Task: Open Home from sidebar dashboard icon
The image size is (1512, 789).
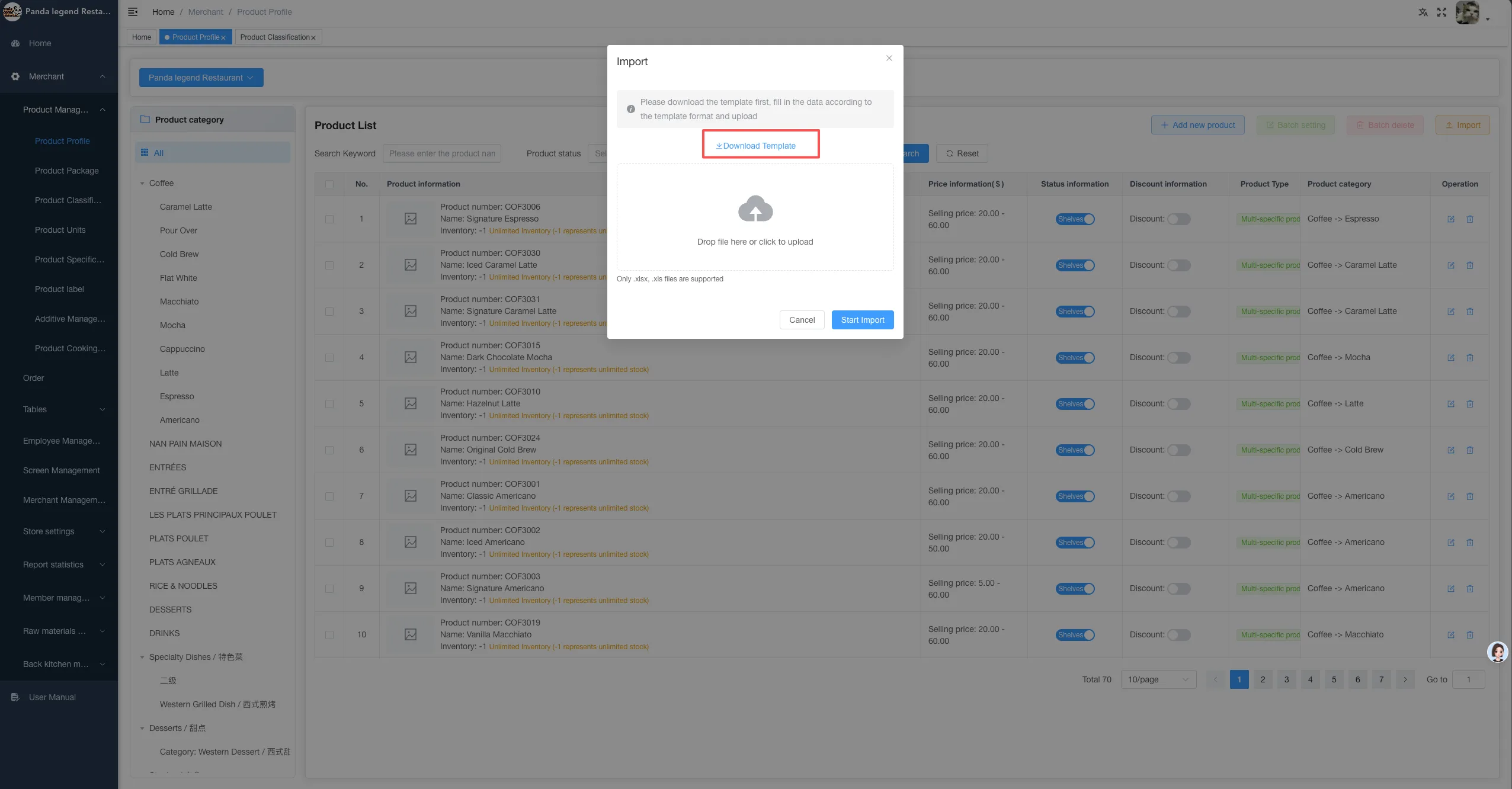Action: pos(16,43)
